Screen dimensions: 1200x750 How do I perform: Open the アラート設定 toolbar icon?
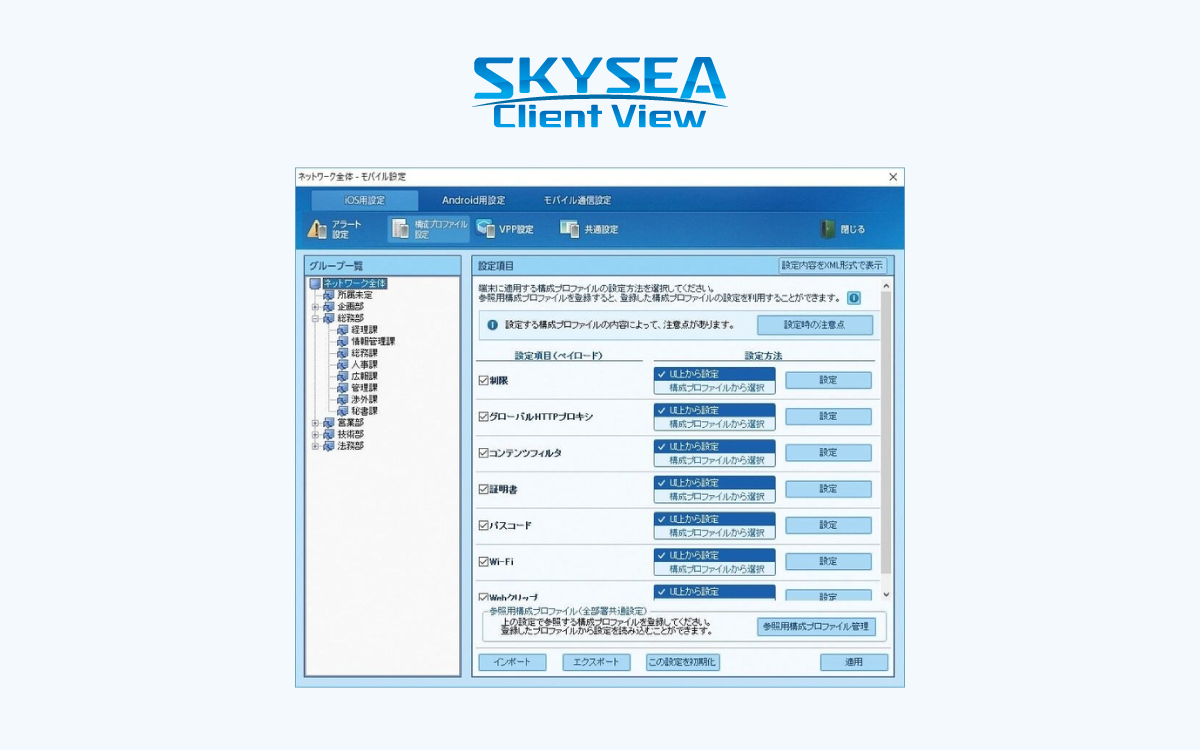[x=317, y=230]
